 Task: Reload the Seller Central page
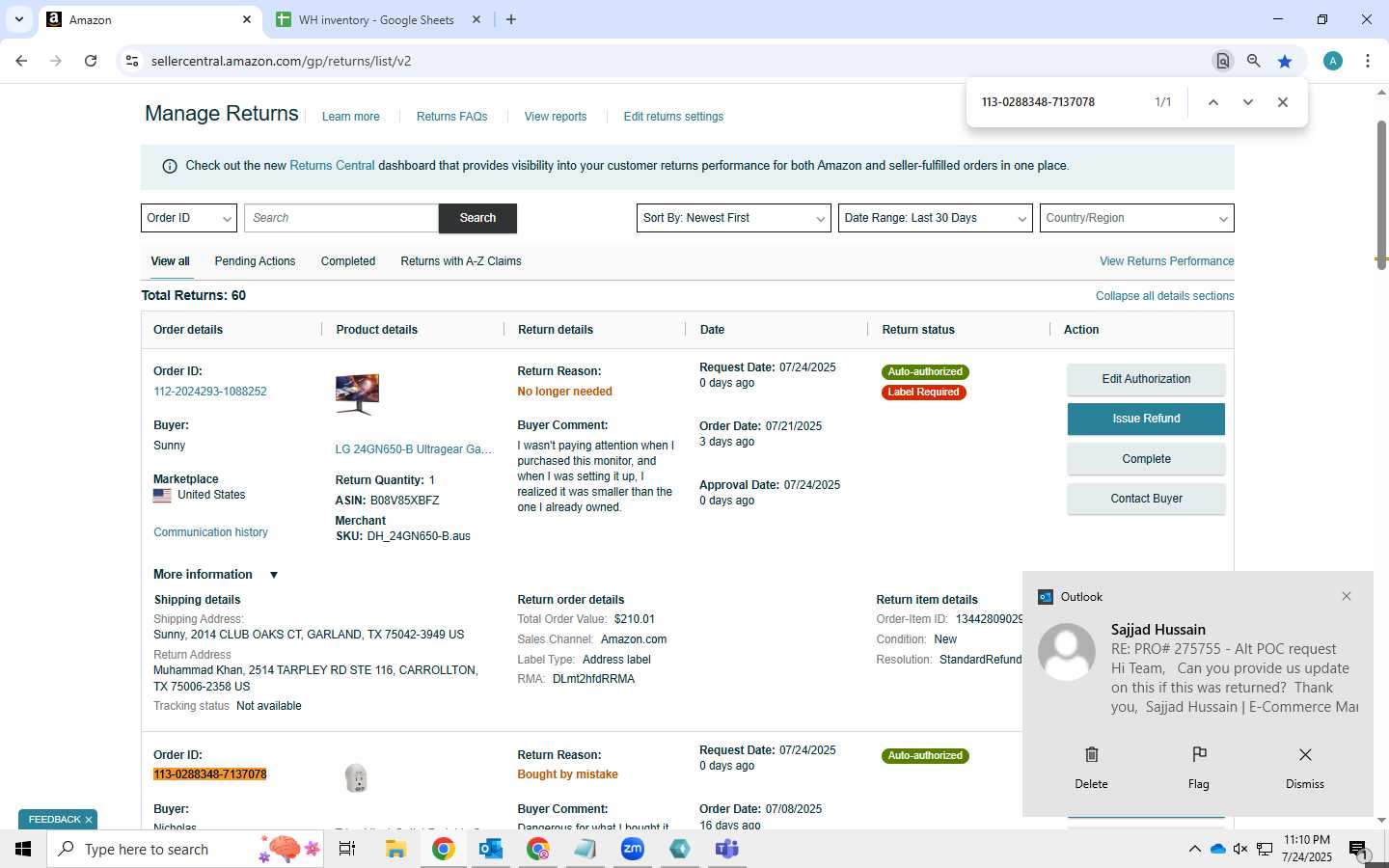[91, 61]
